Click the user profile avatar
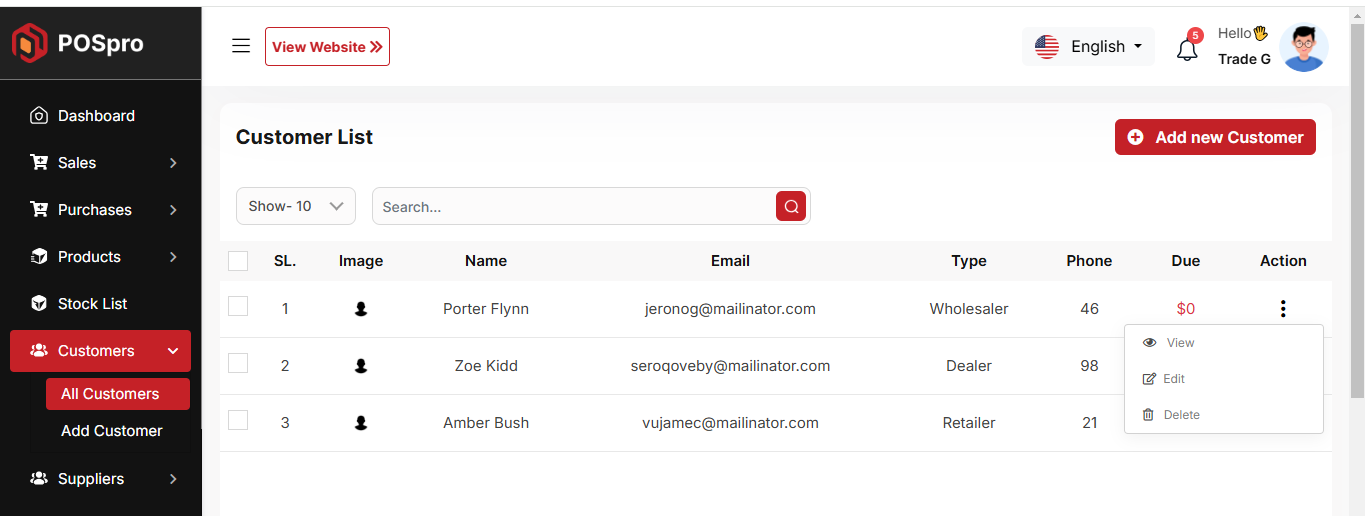The width and height of the screenshot is (1365, 516). coord(1304,48)
